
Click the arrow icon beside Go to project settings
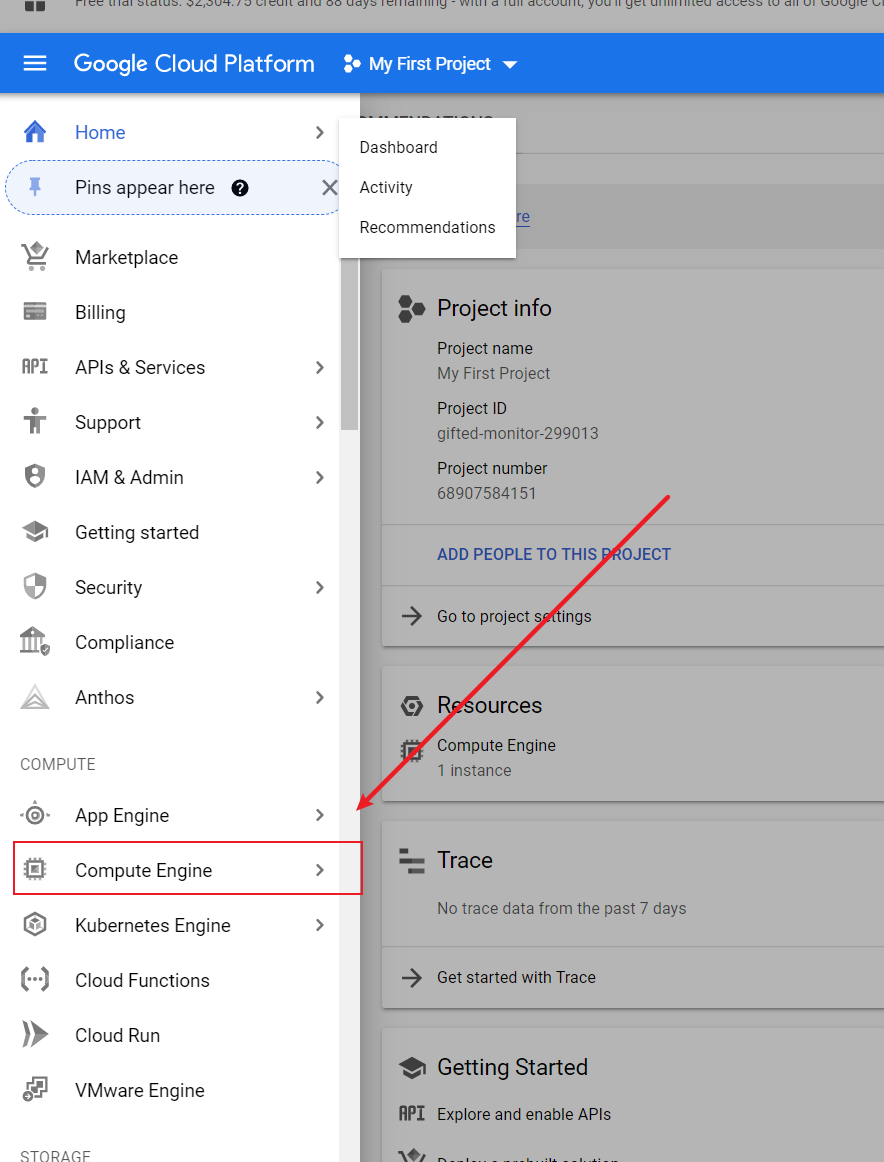click(x=412, y=616)
